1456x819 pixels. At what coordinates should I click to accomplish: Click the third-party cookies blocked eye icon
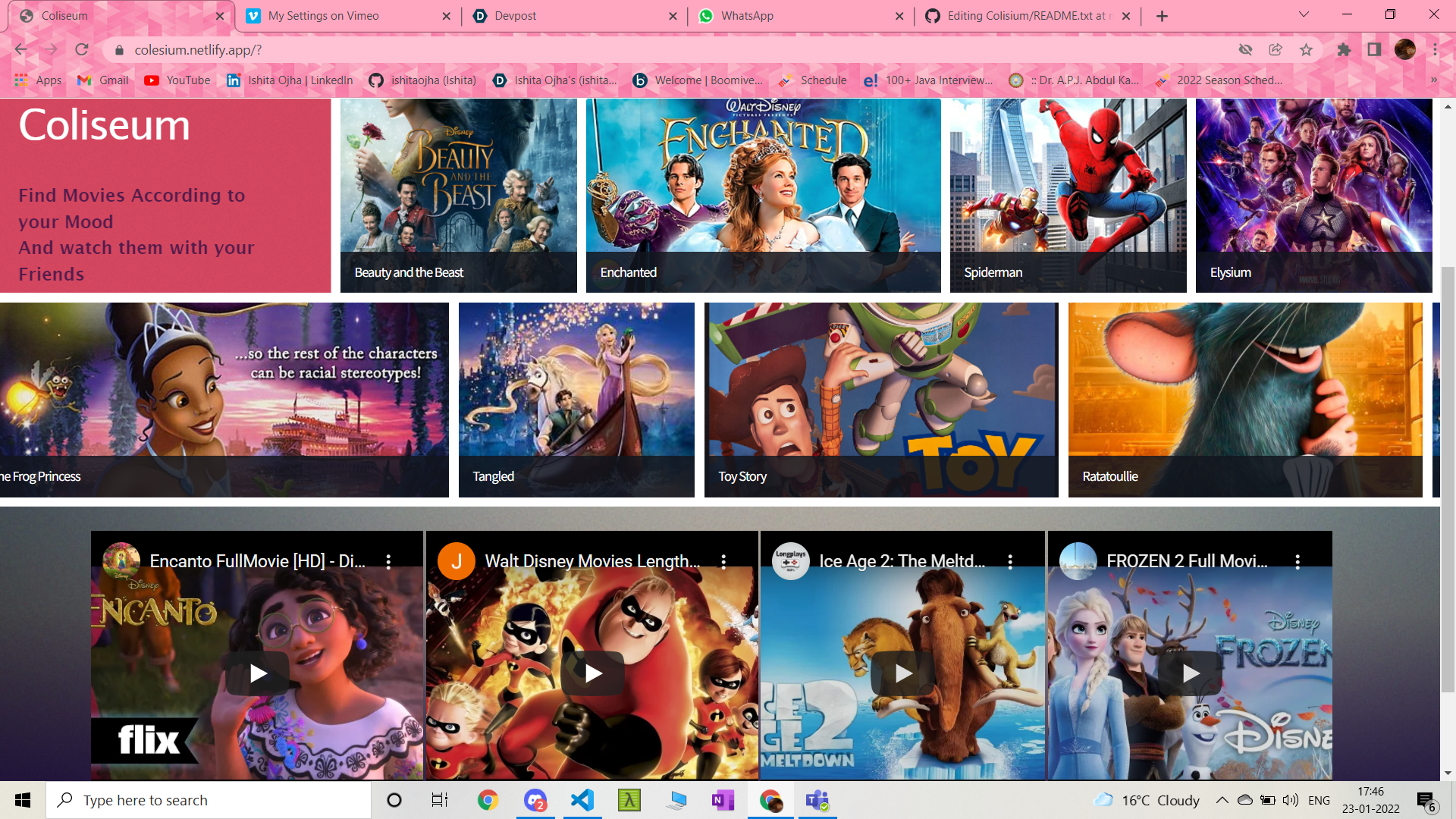pos(1245,50)
